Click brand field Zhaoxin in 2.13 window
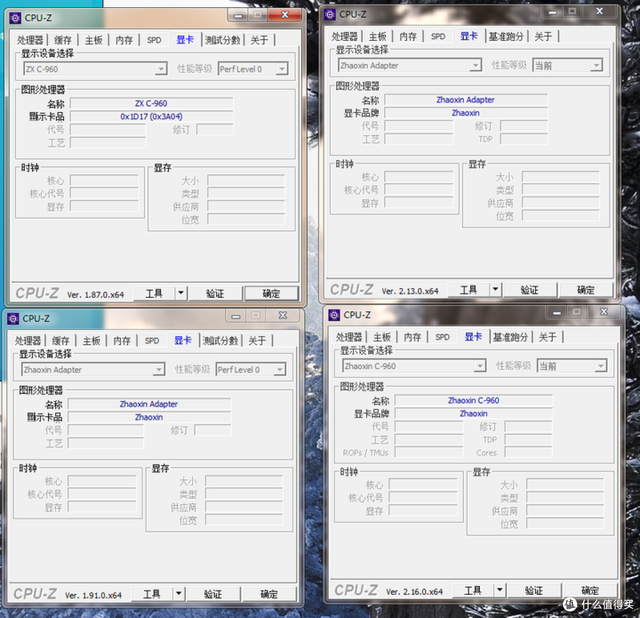 tap(466, 113)
